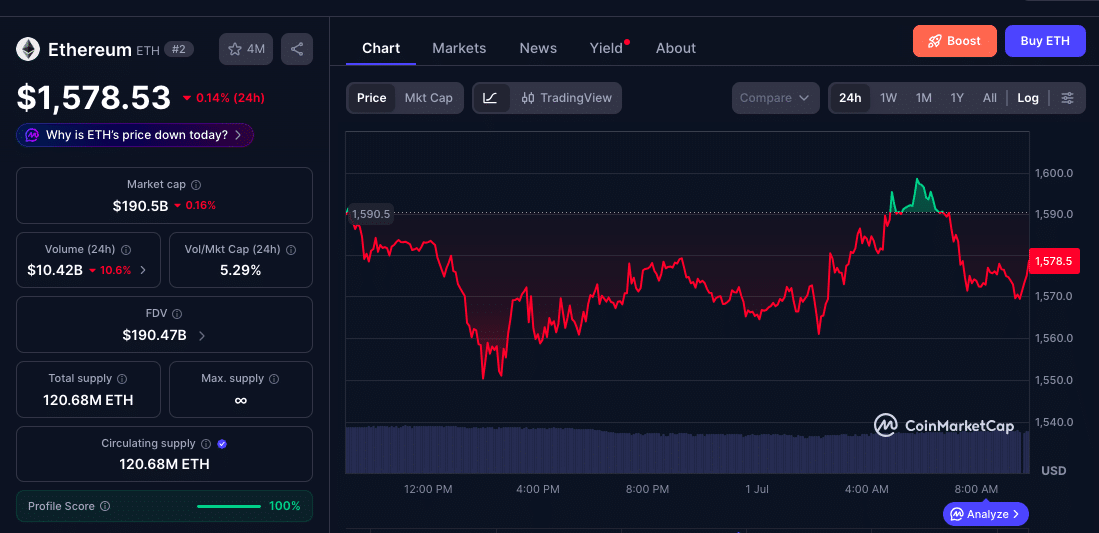
Task: Open the Compare dropdown
Action: (775, 98)
